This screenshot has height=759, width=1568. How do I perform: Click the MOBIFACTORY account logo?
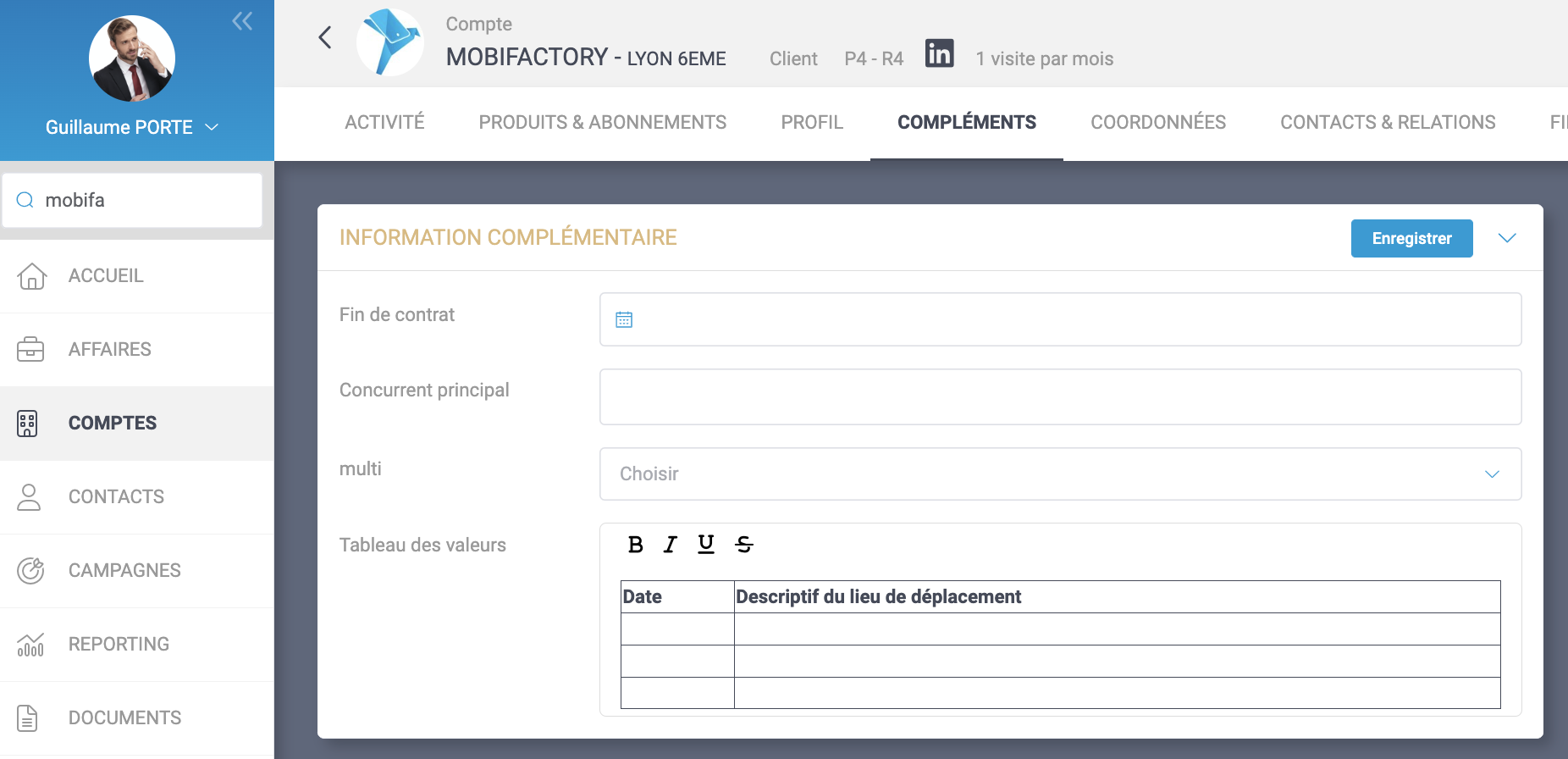coord(390,42)
